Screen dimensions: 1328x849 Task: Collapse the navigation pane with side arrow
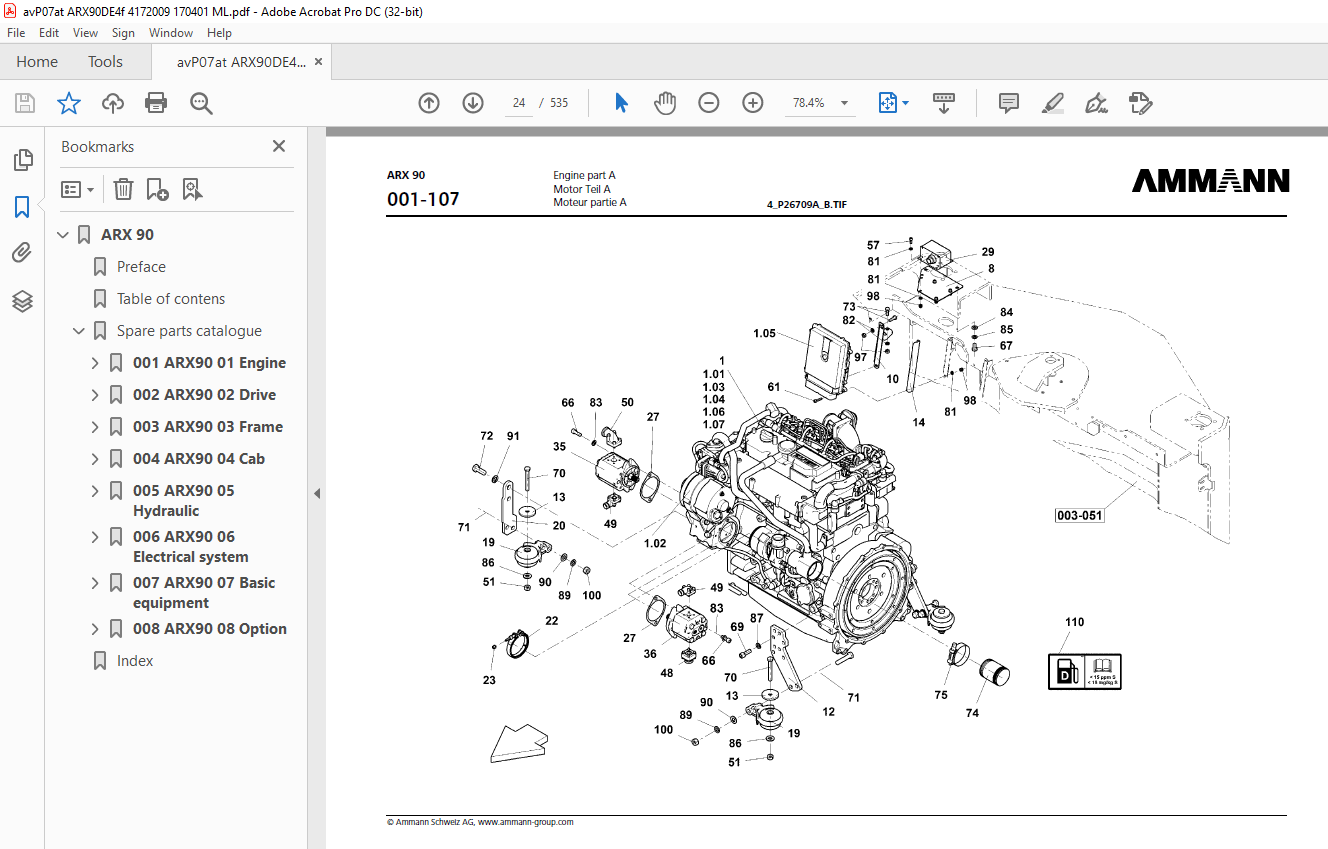pyautogui.click(x=317, y=493)
